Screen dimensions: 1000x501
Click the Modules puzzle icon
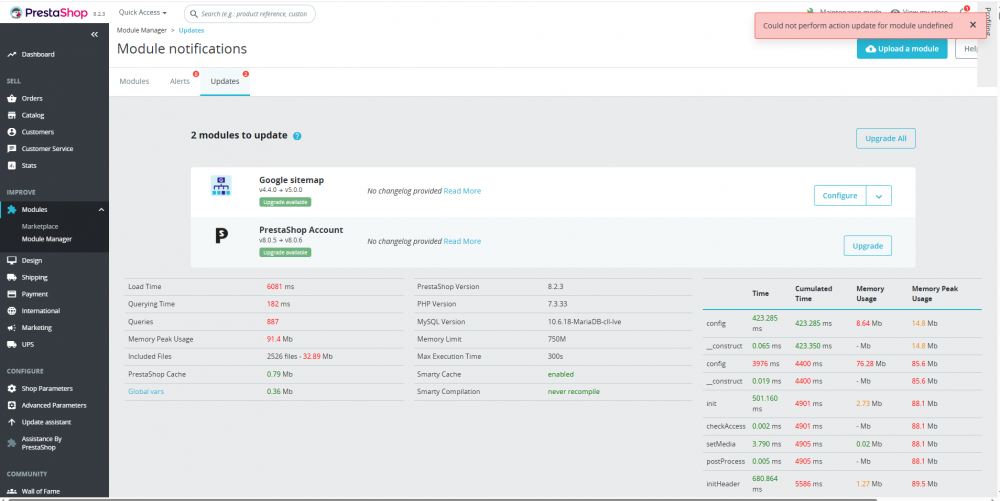point(11,209)
